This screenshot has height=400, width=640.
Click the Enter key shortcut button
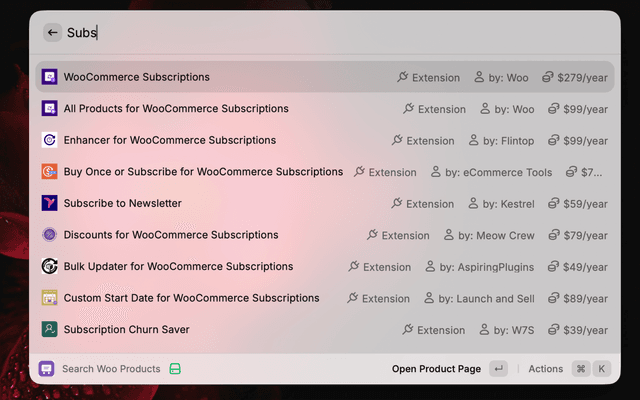point(499,369)
